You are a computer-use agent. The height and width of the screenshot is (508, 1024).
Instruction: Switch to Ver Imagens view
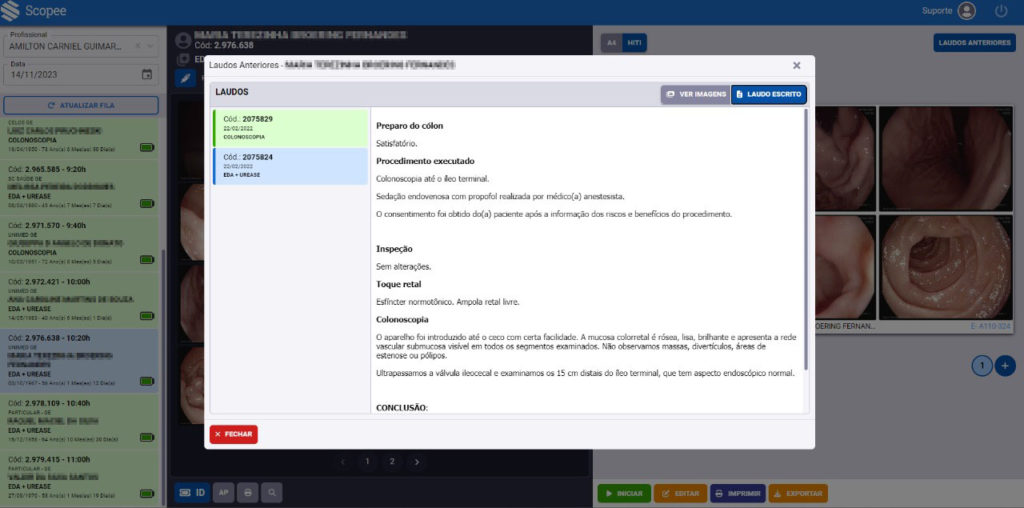(x=696, y=95)
